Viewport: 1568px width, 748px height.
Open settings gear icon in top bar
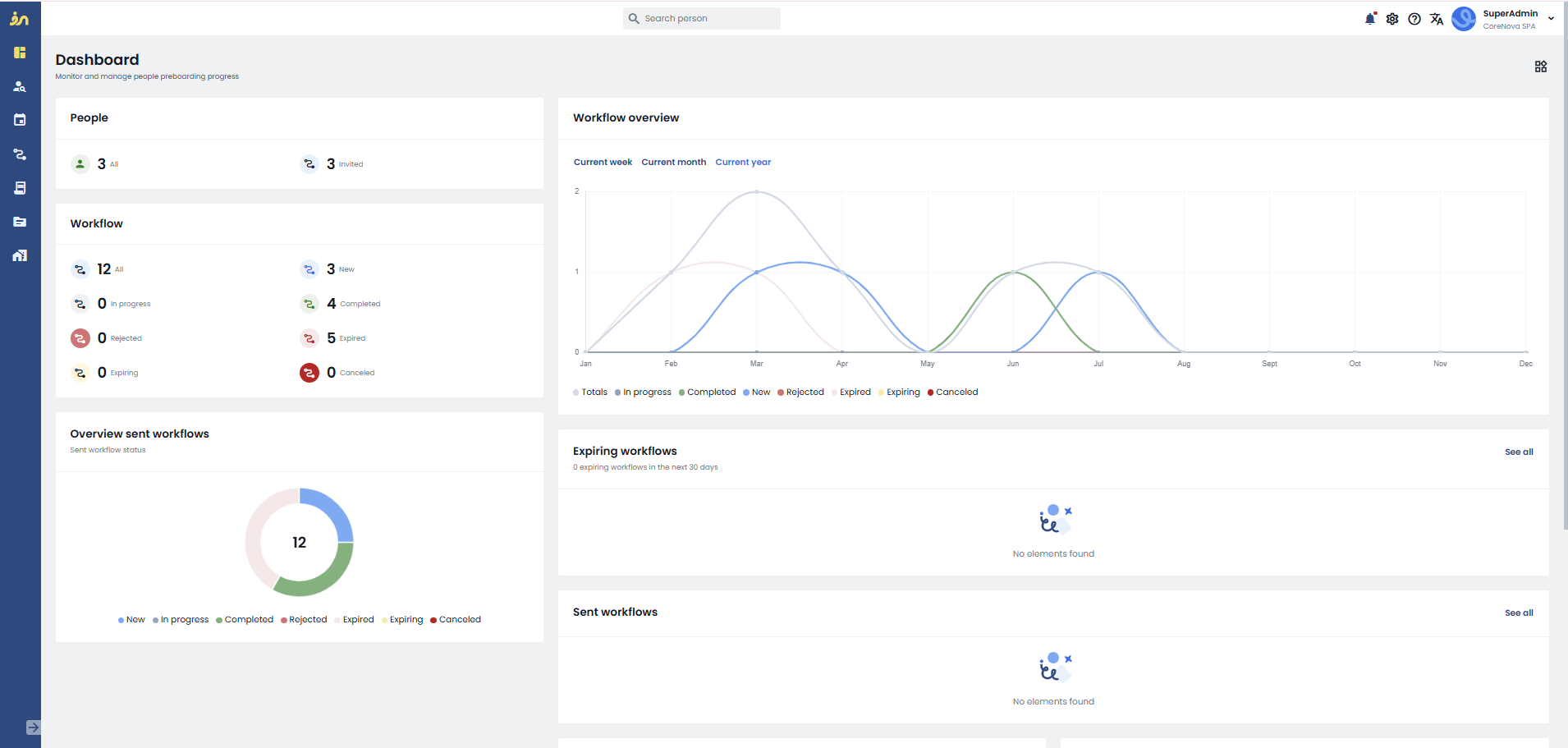[1392, 19]
